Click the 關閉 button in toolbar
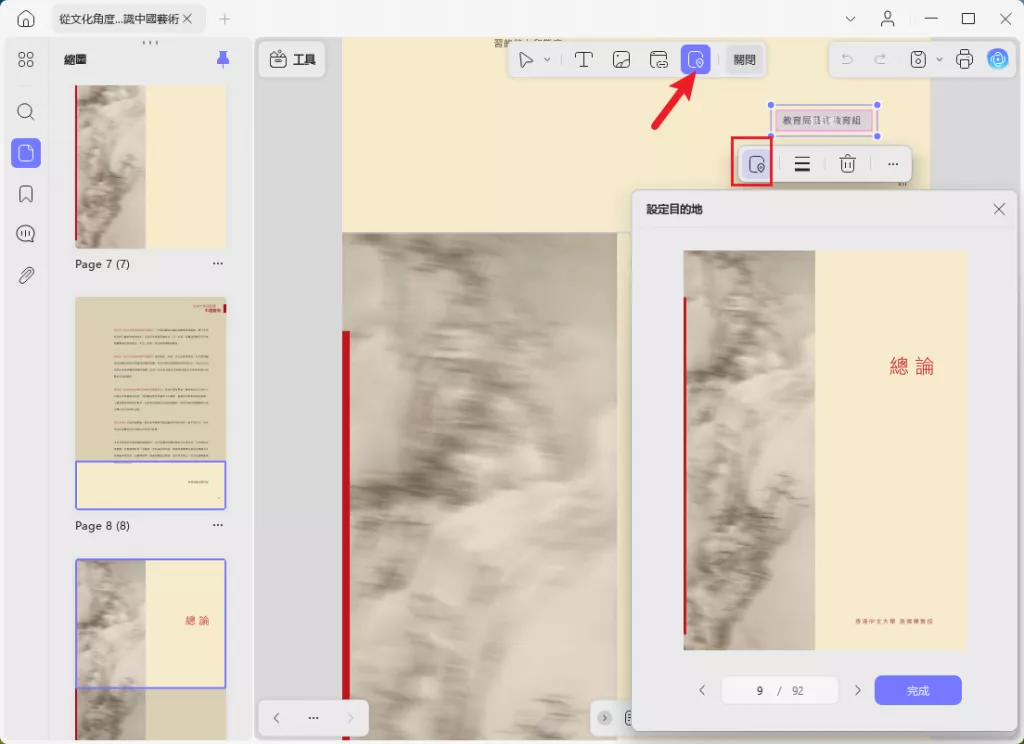This screenshot has width=1024, height=744. (x=744, y=59)
